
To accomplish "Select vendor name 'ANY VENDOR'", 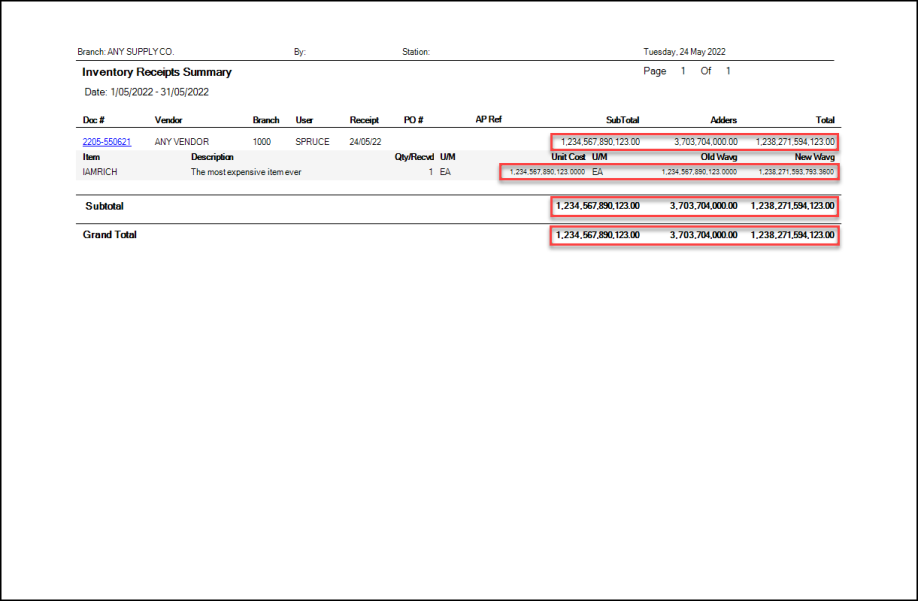I will click(181, 142).
